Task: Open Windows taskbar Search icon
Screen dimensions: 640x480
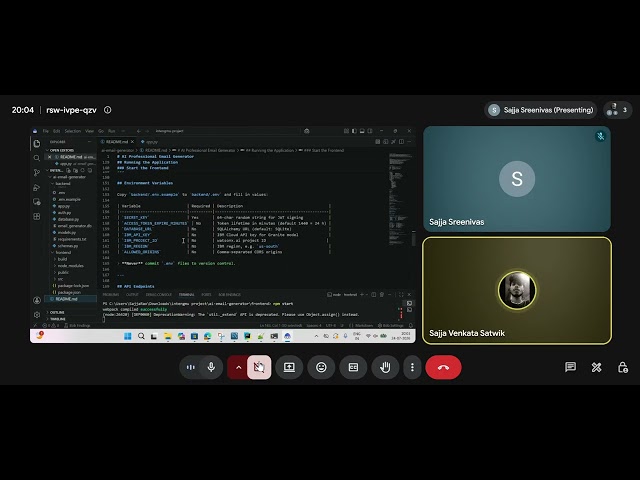Action: tap(141, 336)
